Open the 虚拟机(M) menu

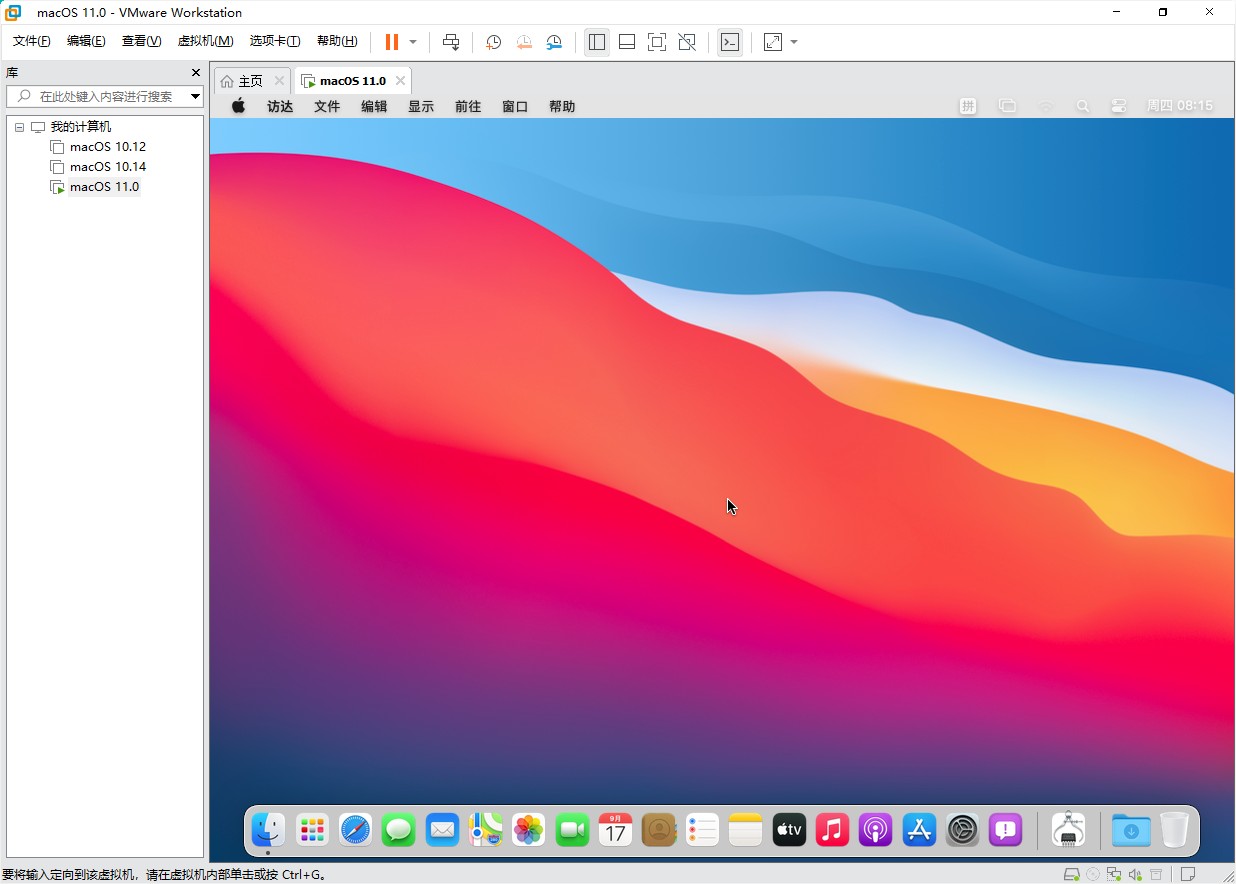coord(205,41)
